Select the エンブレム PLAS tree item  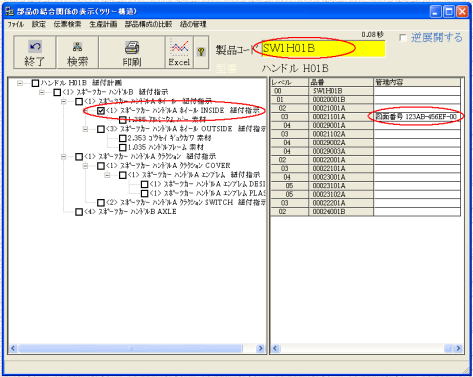coord(207,193)
